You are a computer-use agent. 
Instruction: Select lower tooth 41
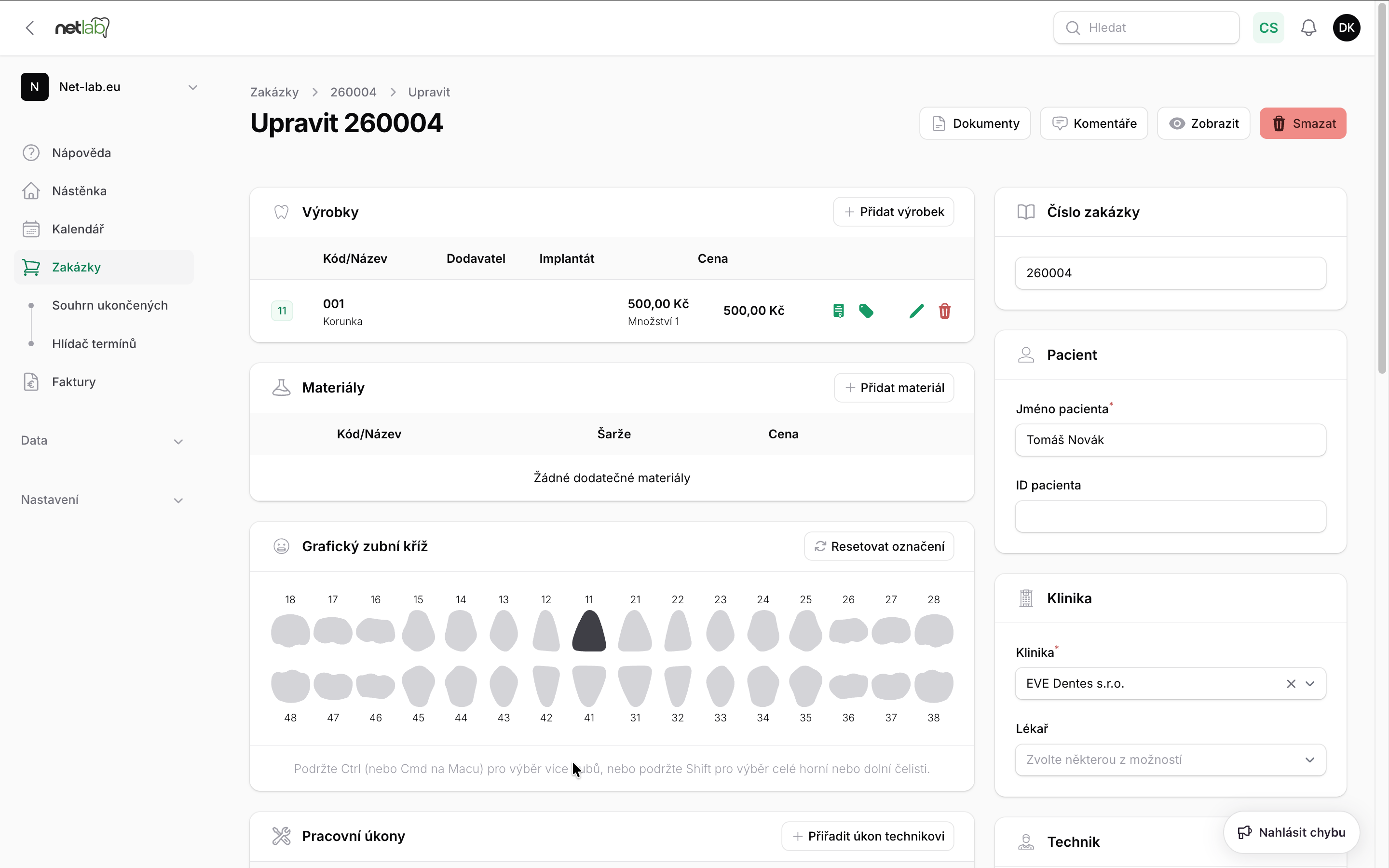click(x=589, y=685)
